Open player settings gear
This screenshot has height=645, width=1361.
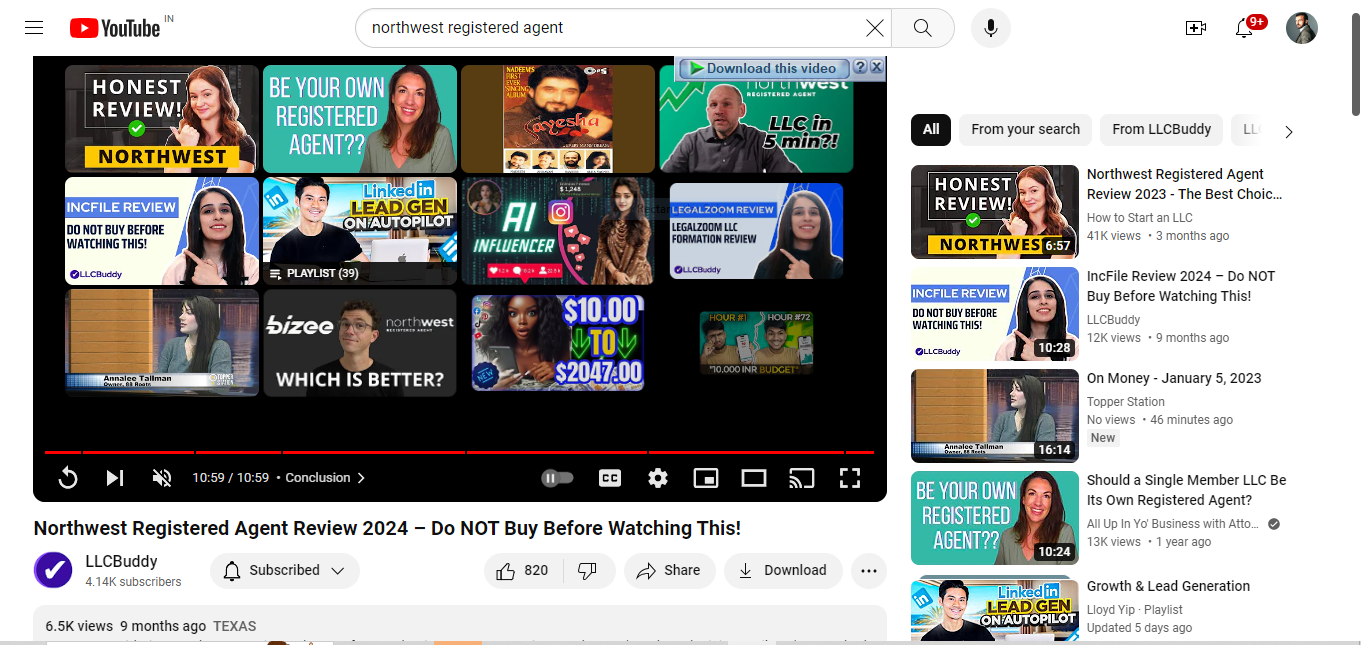point(658,478)
